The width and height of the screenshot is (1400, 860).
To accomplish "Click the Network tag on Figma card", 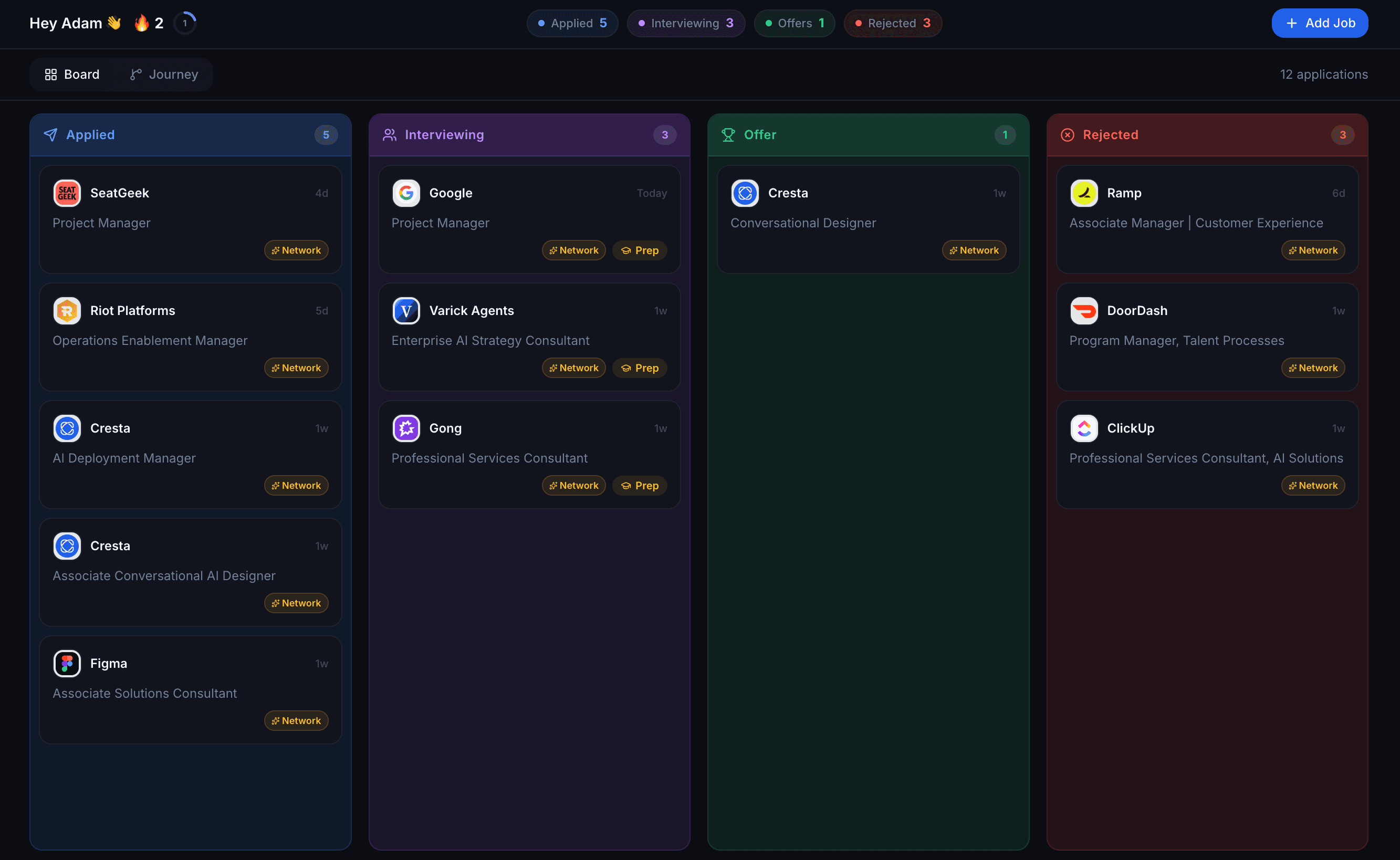I will coord(296,721).
